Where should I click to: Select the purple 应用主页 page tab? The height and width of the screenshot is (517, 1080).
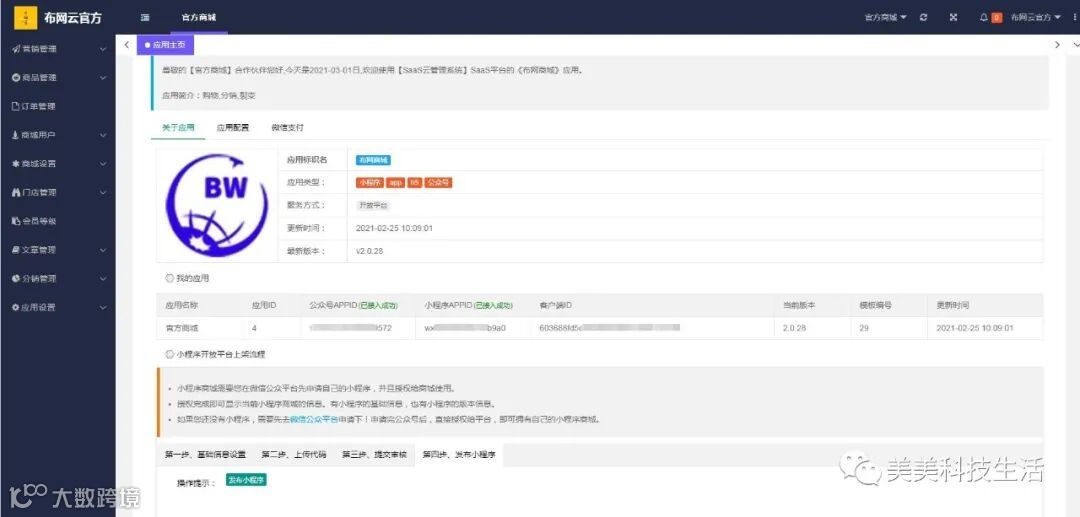click(165, 45)
